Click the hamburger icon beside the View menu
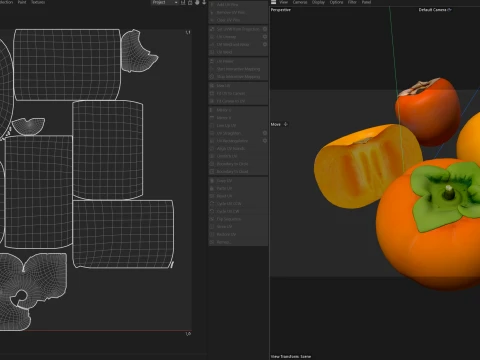This screenshot has width=480, height=360. pyautogui.click(x=273, y=2)
